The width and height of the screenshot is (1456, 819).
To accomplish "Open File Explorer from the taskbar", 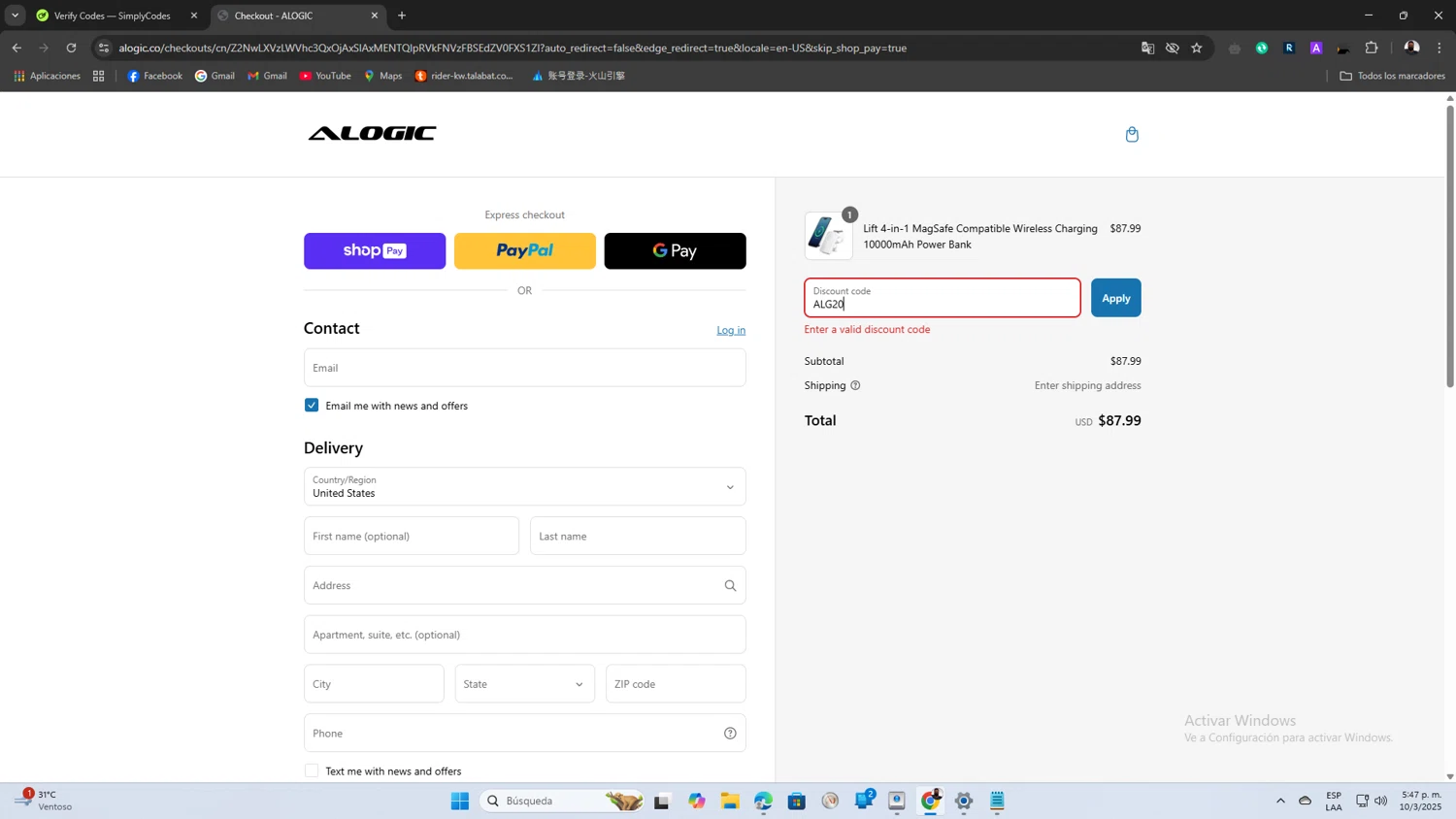I will click(730, 801).
